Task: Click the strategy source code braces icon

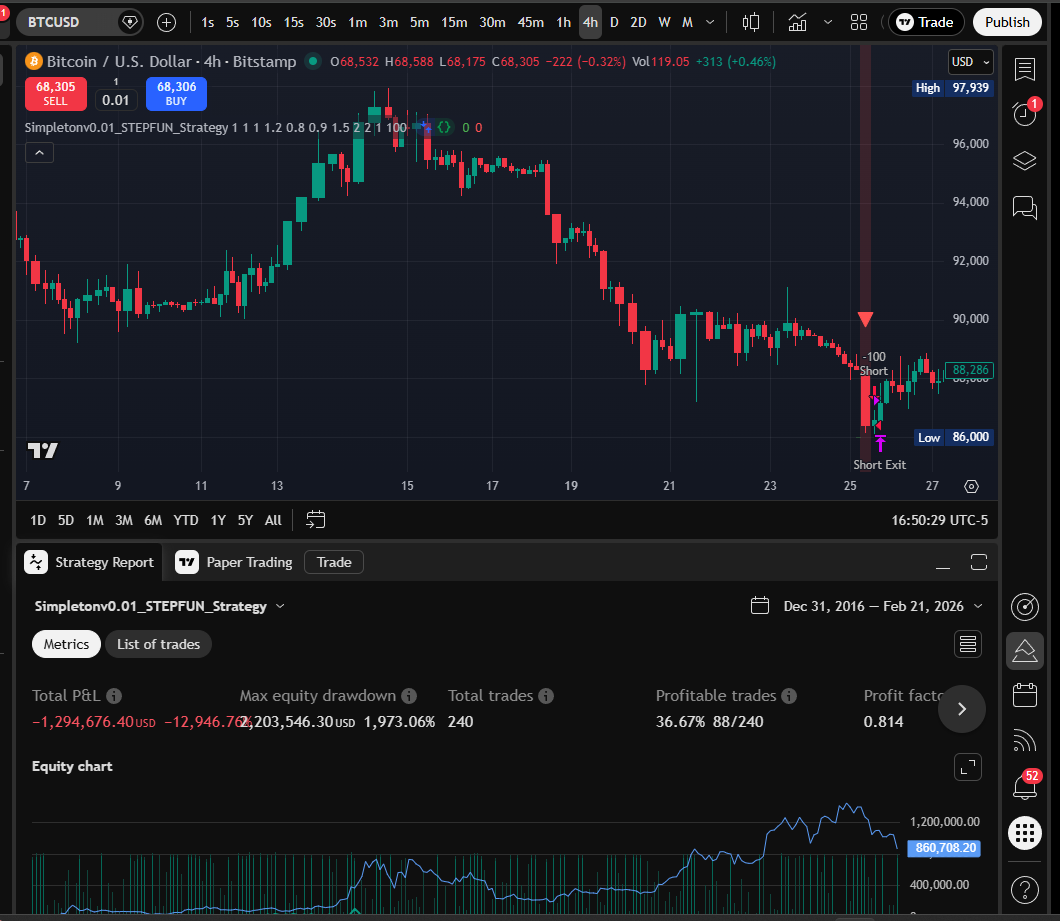Action: [x=444, y=128]
